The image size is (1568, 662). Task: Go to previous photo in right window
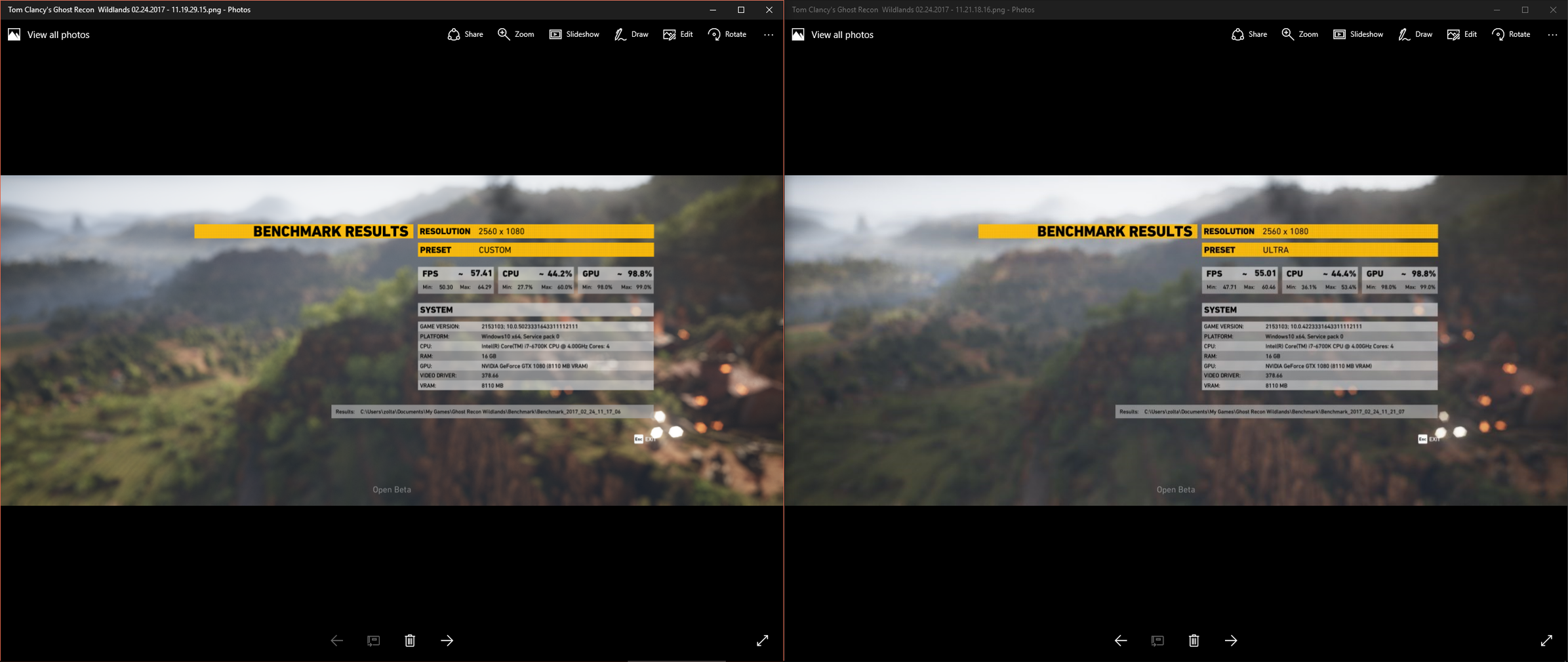click(x=1121, y=640)
